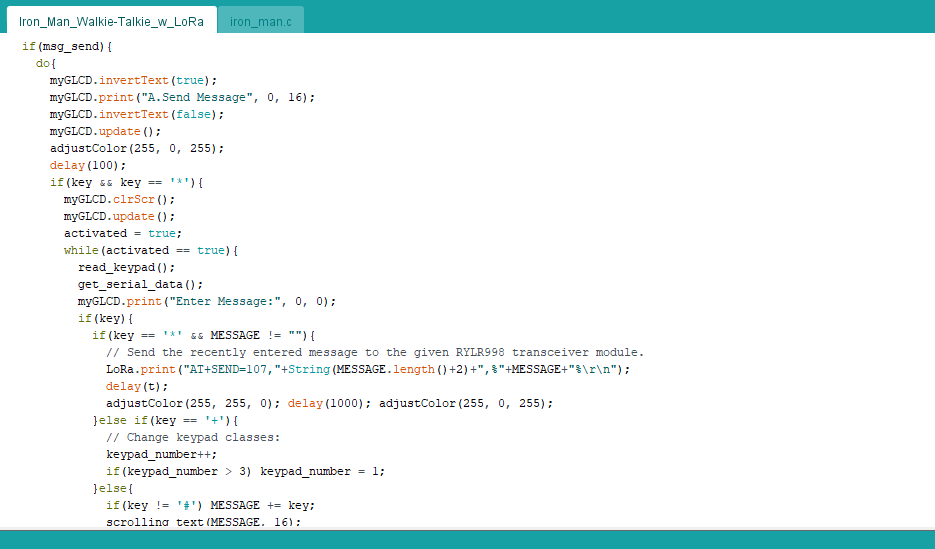Click the RYLR998 transceiver comment line
The height and width of the screenshot is (549, 935).
point(375,352)
